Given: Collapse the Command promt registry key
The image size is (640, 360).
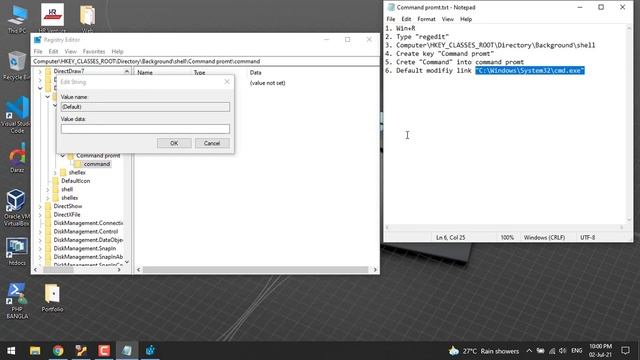Looking at the screenshot, I should 62,156.
